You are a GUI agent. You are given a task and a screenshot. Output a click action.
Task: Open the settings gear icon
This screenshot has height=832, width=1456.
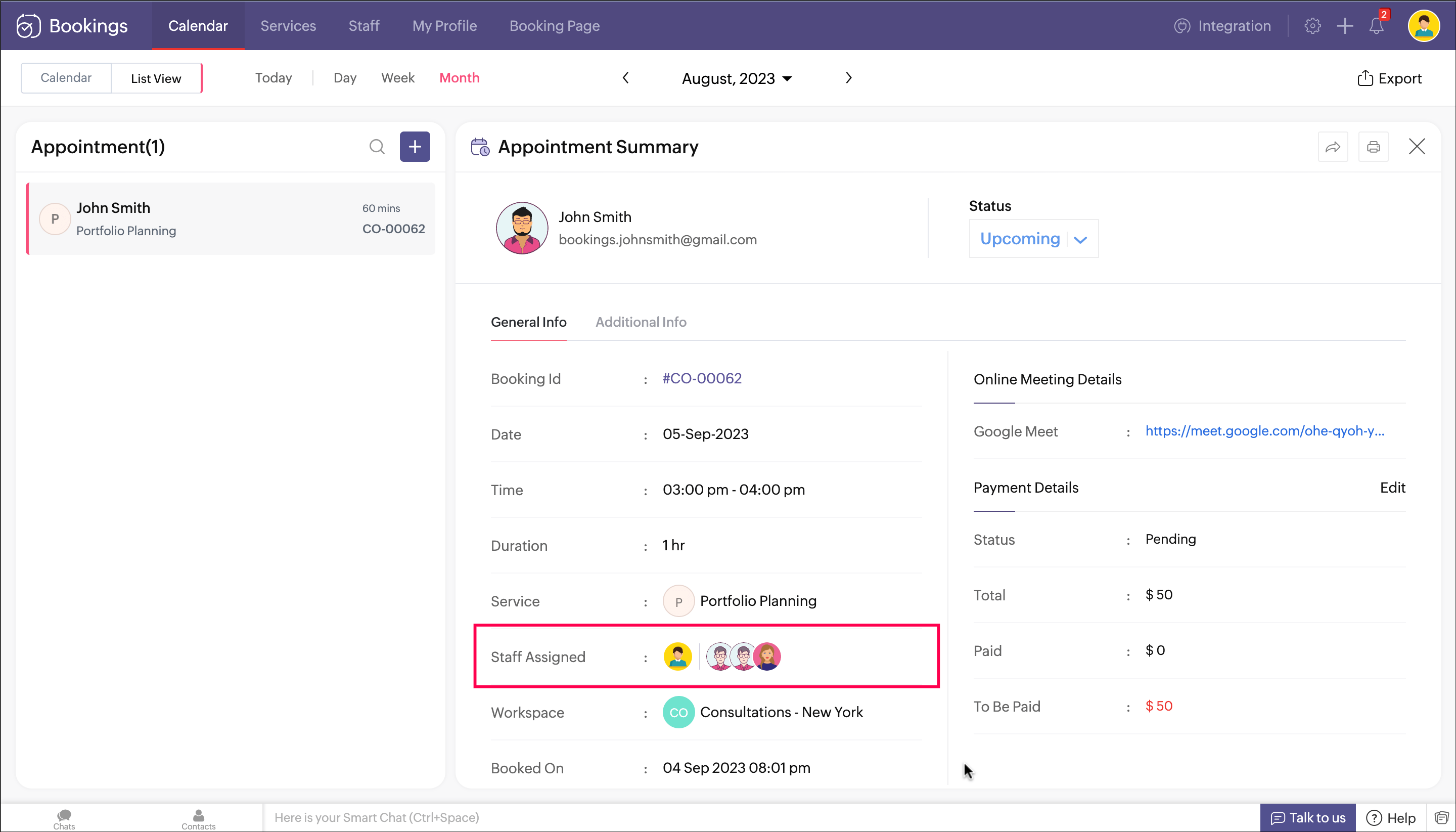coord(1312,26)
